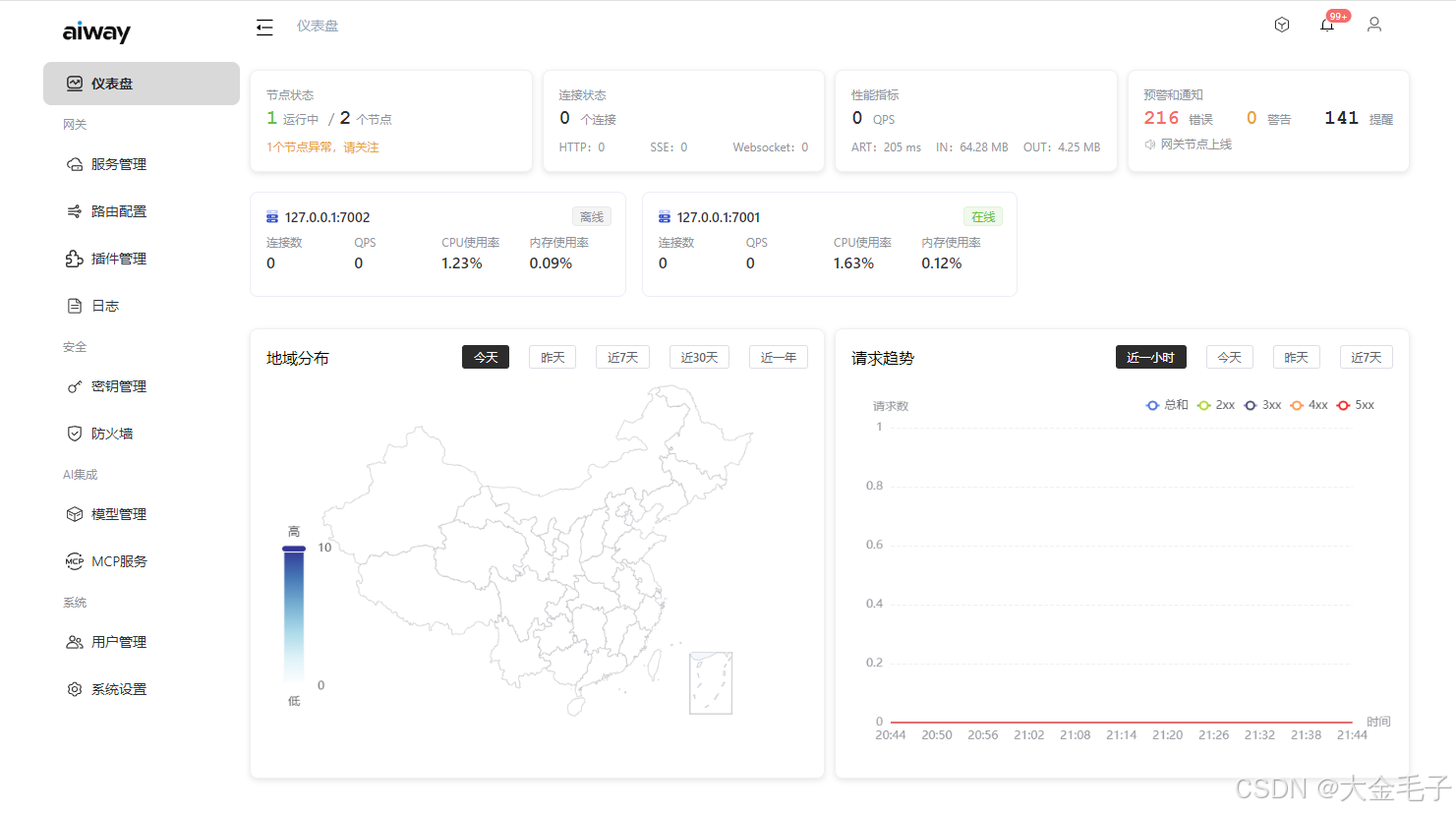Click the 防火墙 shield icon

click(x=75, y=434)
